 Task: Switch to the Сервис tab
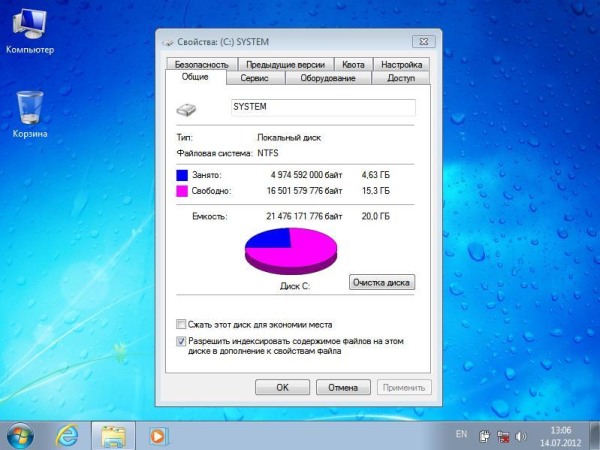pos(255,78)
